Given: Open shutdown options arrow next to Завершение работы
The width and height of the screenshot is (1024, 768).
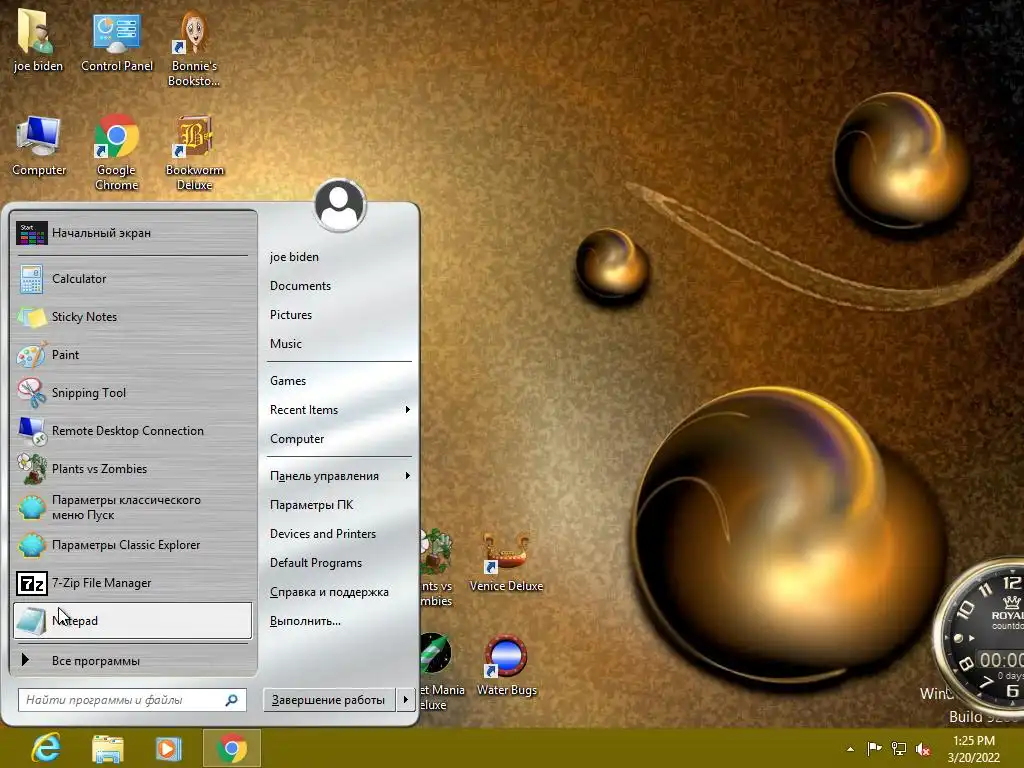Looking at the screenshot, I should click(406, 699).
